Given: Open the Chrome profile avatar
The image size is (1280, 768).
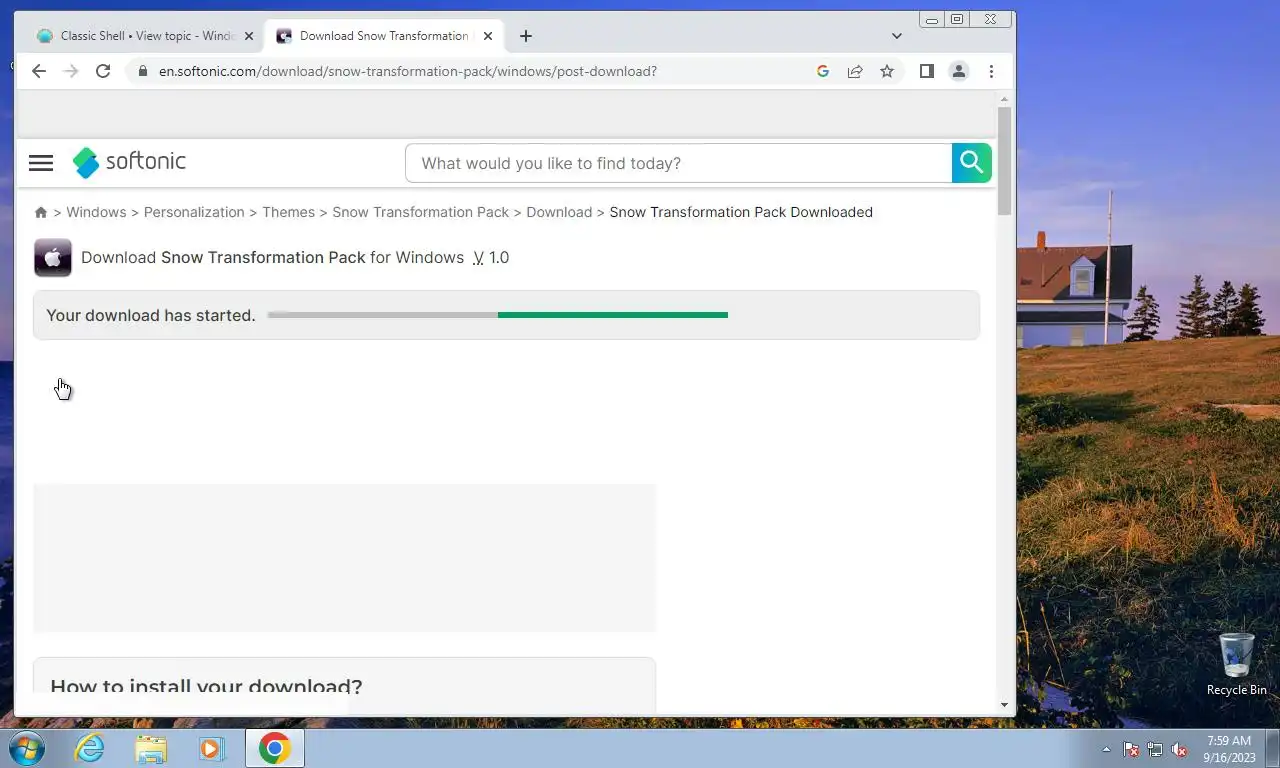Looking at the screenshot, I should pyautogui.click(x=959, y=71).
